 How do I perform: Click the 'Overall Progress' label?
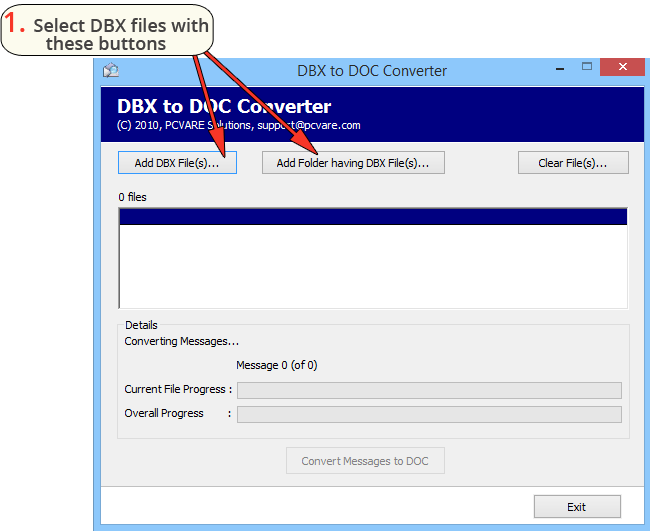click(164, 413)
